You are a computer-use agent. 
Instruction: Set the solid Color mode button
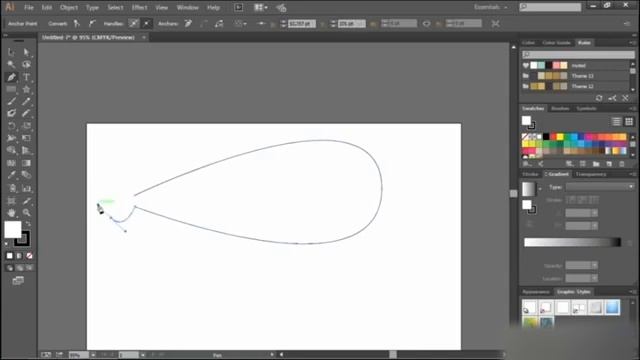[9, 256]
